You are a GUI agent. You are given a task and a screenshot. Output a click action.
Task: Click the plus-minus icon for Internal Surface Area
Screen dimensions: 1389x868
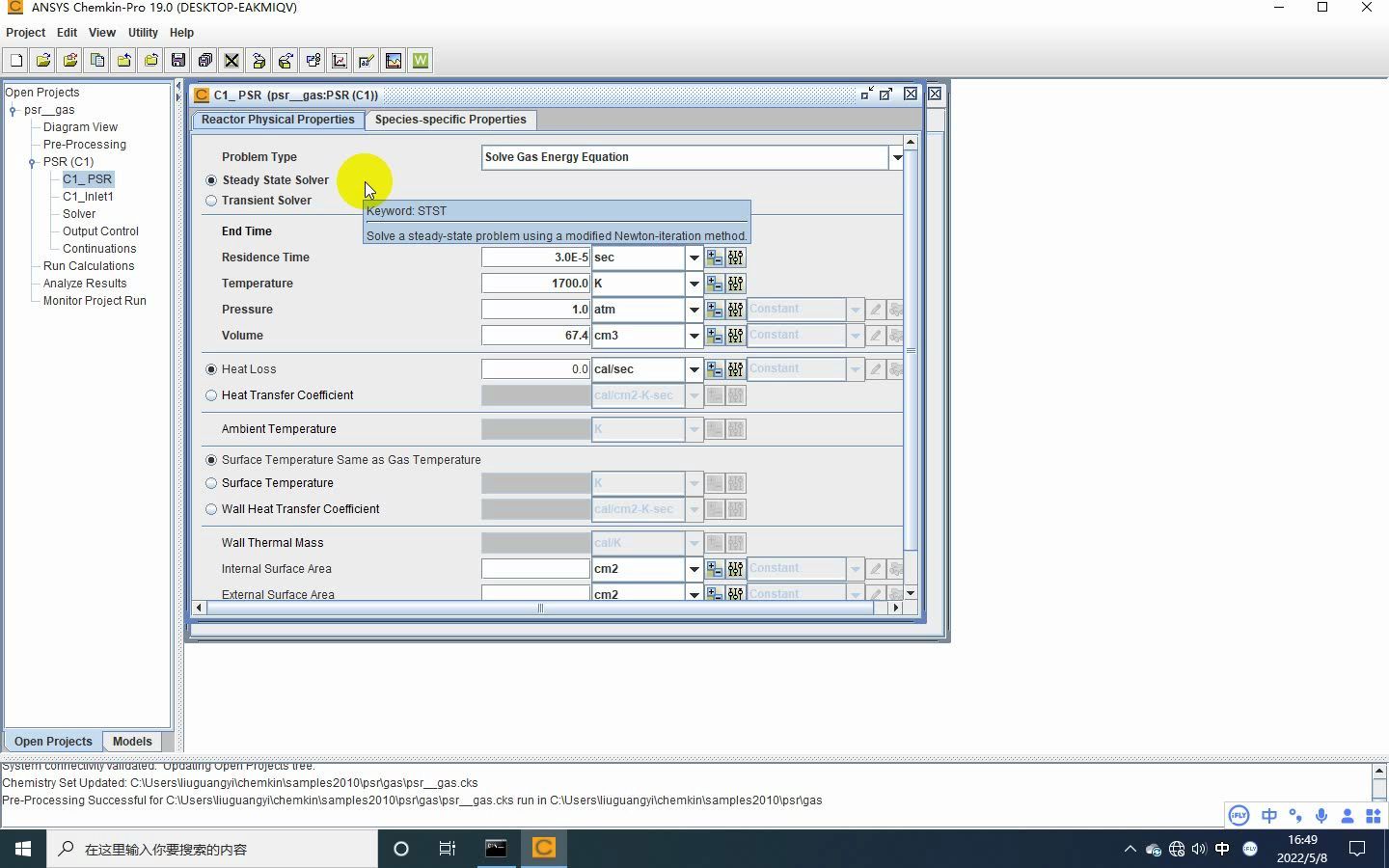(715, 569)
